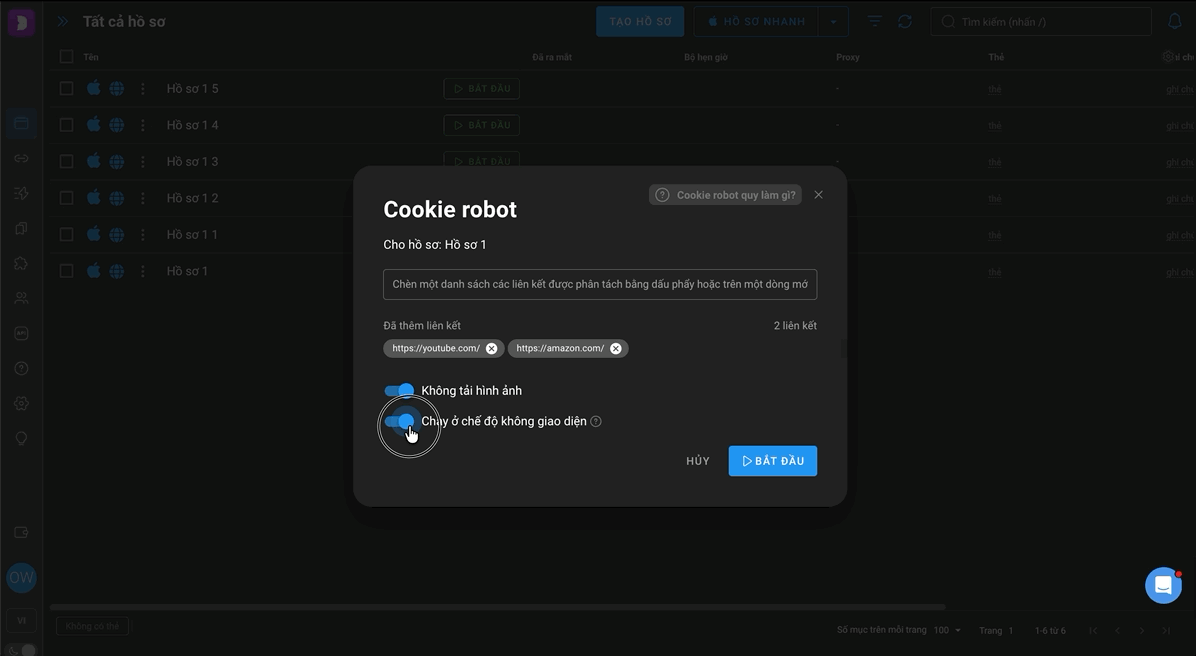Screen dimensions: 1196x656
Task: Remove the https://youtube.com/ link chip
Action: [x=491, y=349]
